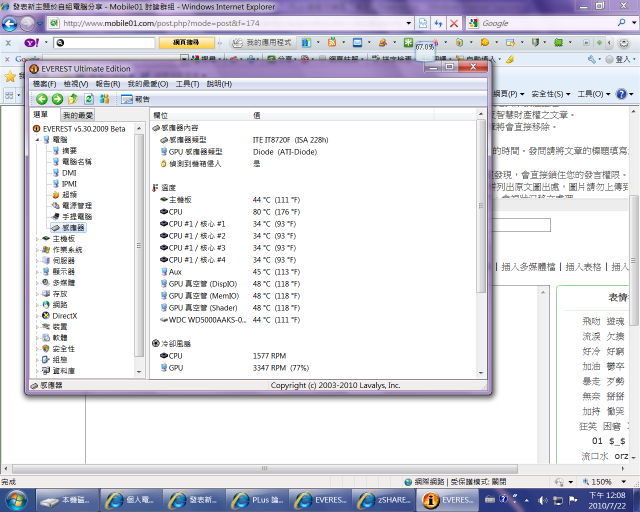Switch to the 選單 menu tab
Screen dimensions: 640x512
point(41,114)
